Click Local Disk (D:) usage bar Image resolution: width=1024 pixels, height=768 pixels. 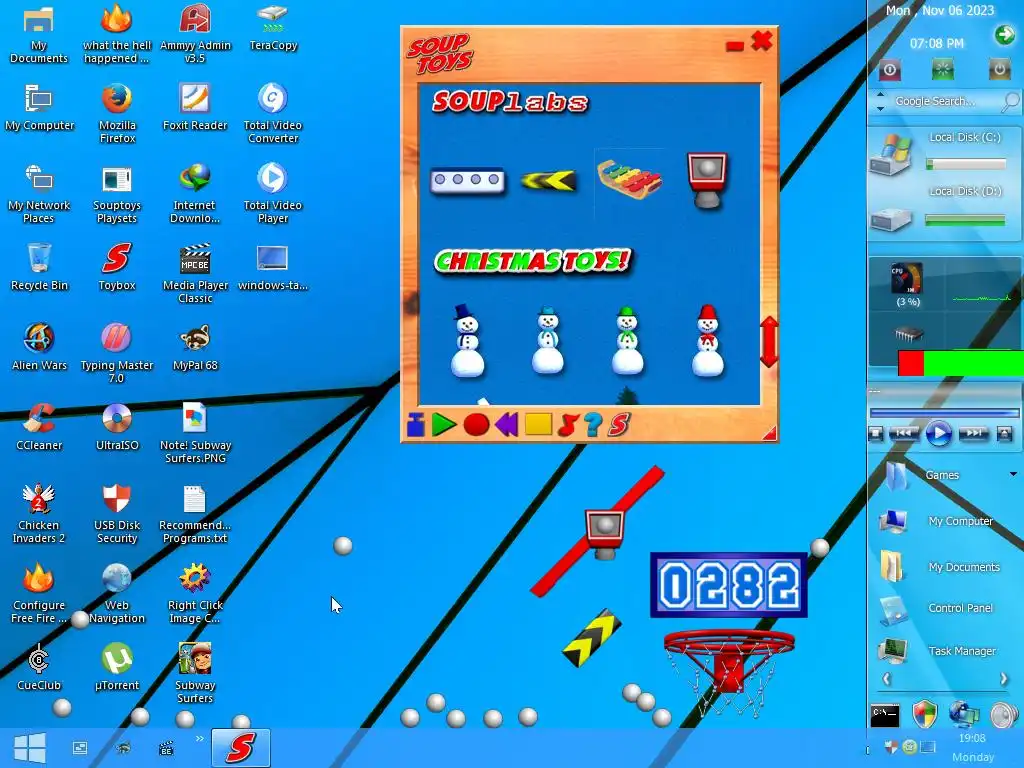pyautogui.click(x=965, y=221)
